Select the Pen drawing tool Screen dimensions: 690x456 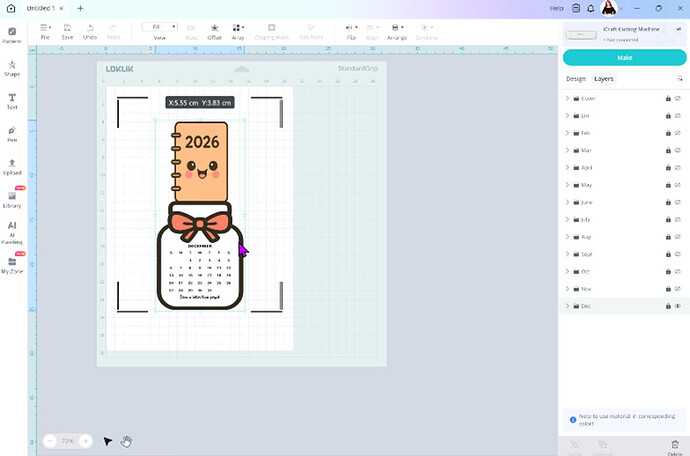12,133
